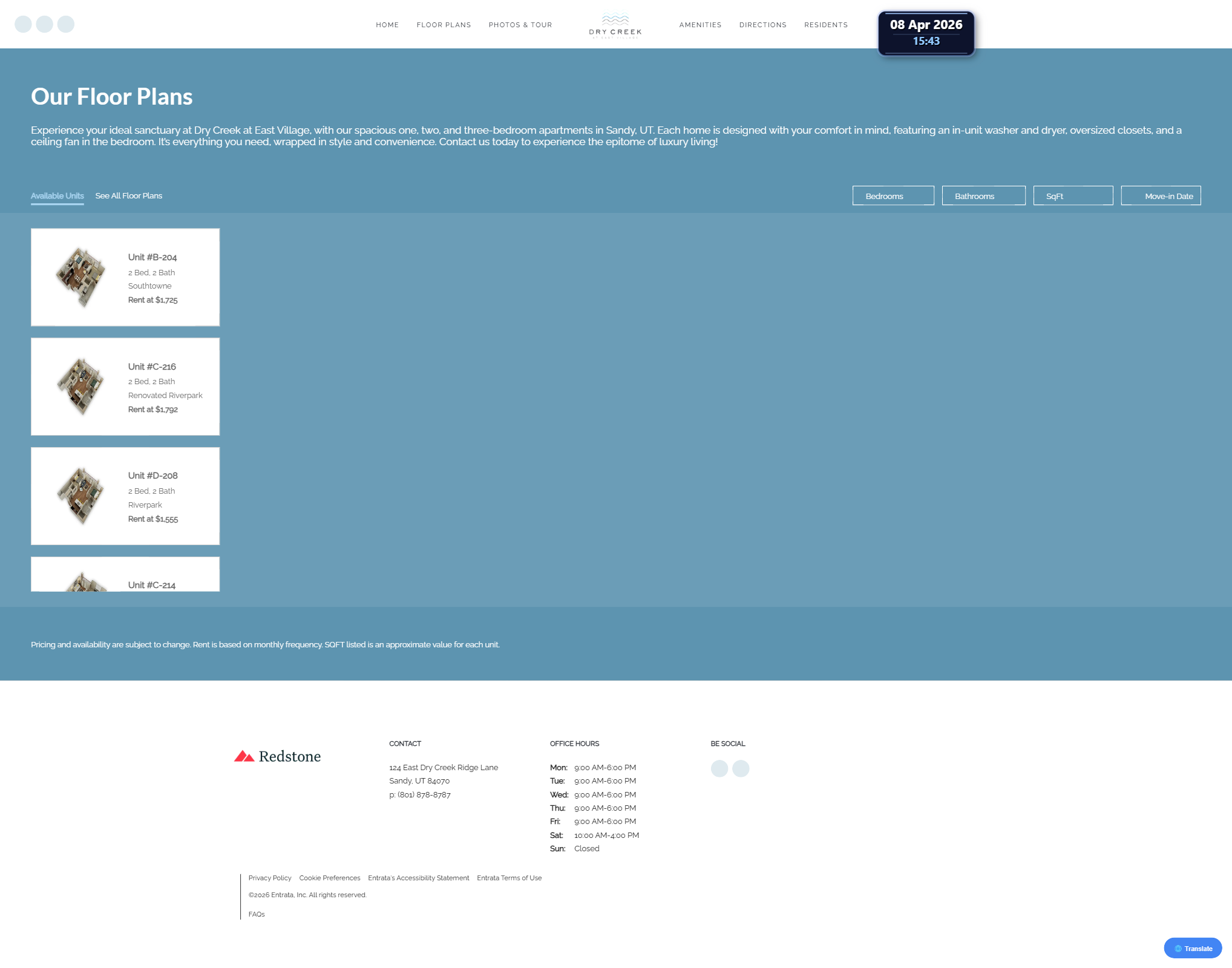Viewport: 1232px width, 968px height.
Task: Open the Move-in Date filter
Action: point(1160,196)
